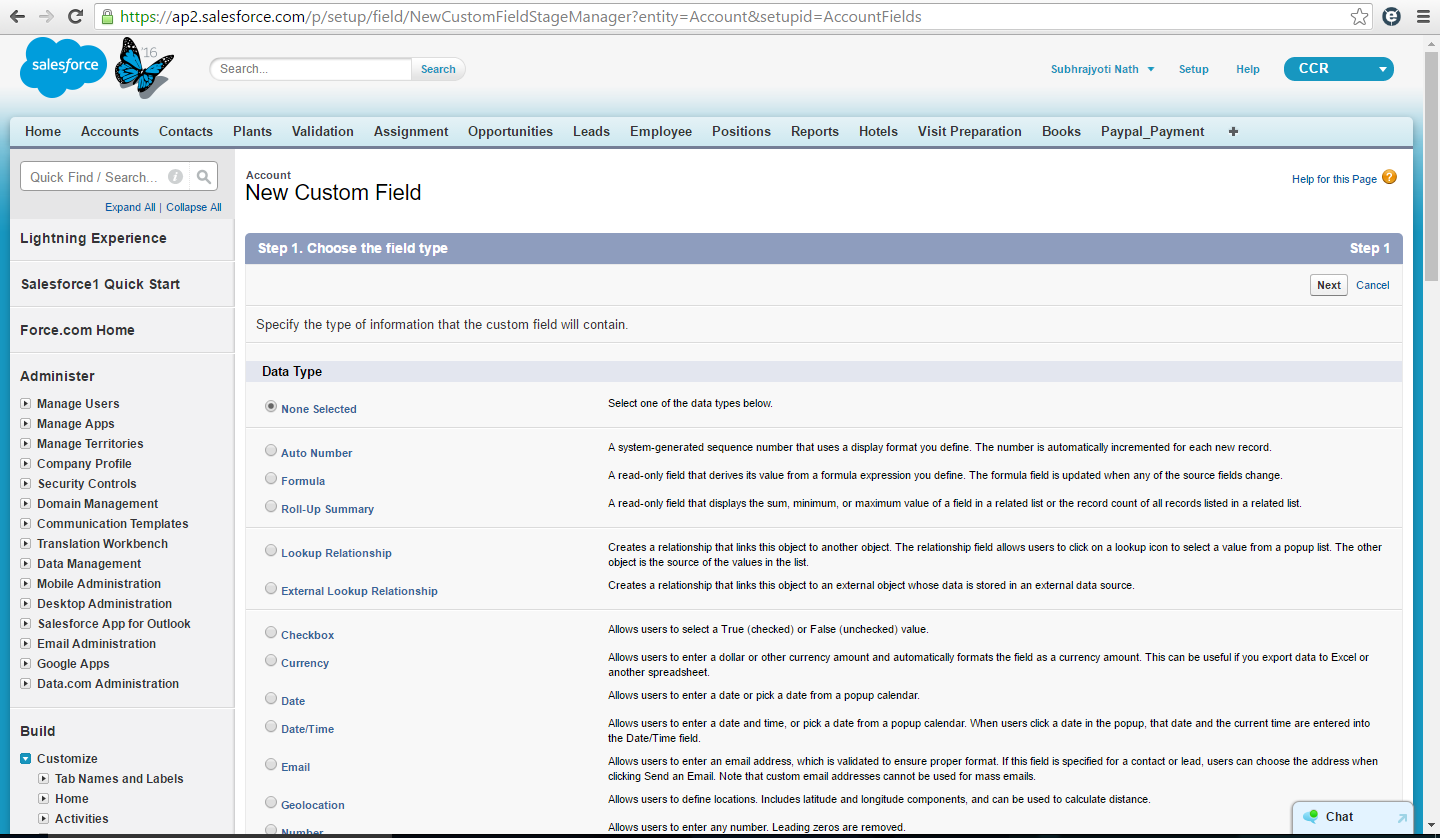
Task: Click the Cancel link
Action: click(x=1372, y=285)
